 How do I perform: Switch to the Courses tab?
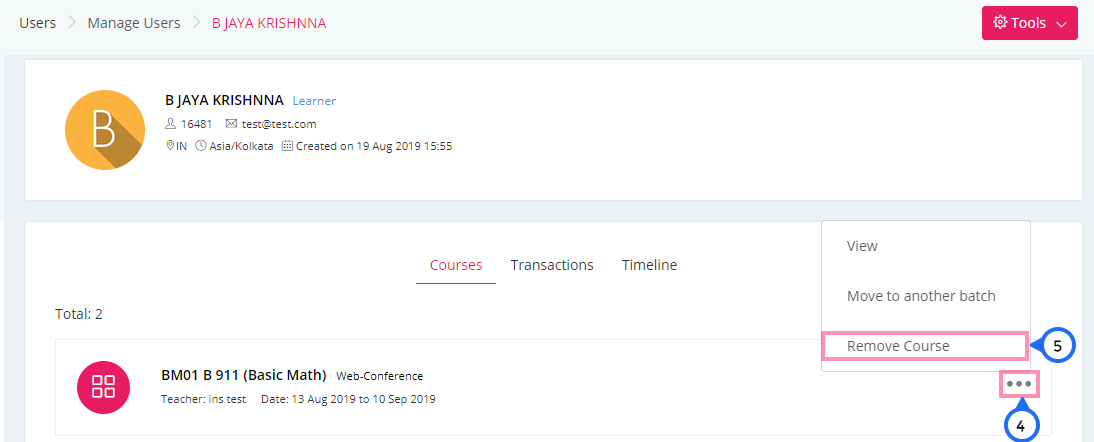tap(456, 265)
